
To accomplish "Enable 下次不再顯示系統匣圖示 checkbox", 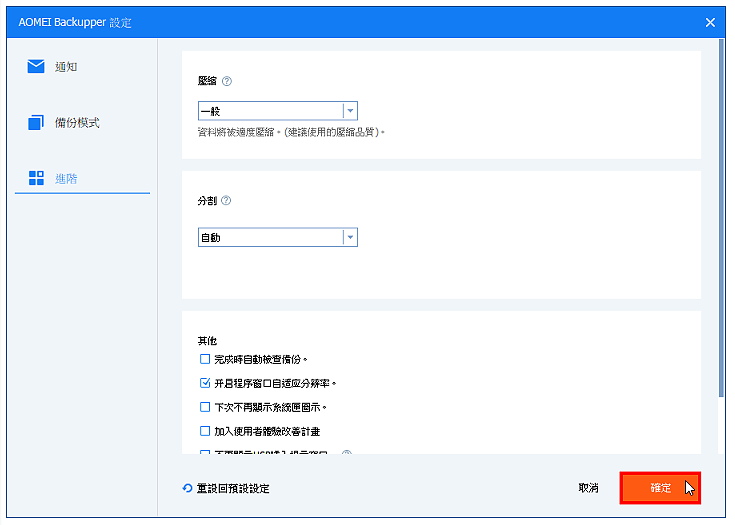I will [205, 407].
